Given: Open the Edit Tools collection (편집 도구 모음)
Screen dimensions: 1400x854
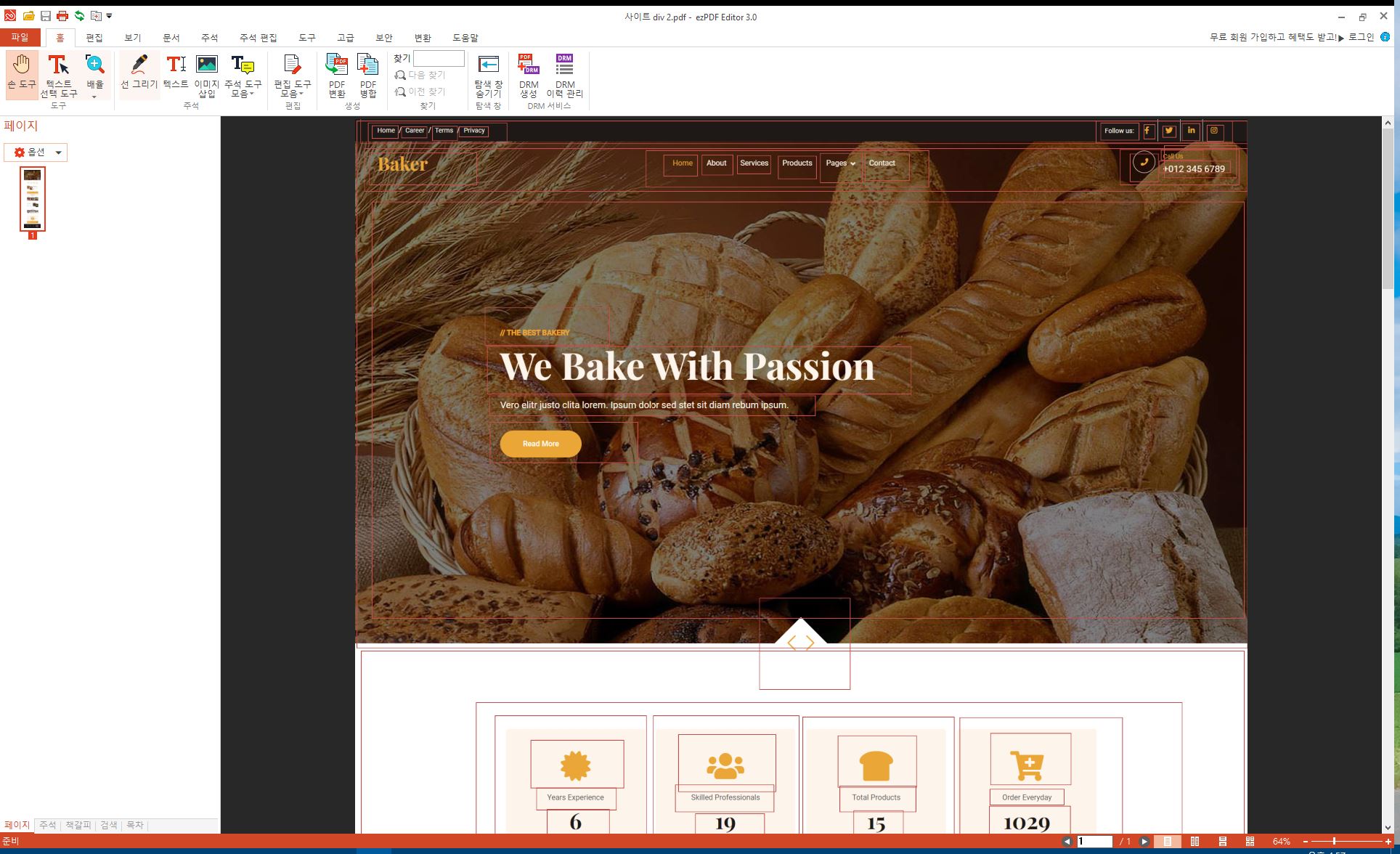Looking at the screenshot, I should point(292,75).
